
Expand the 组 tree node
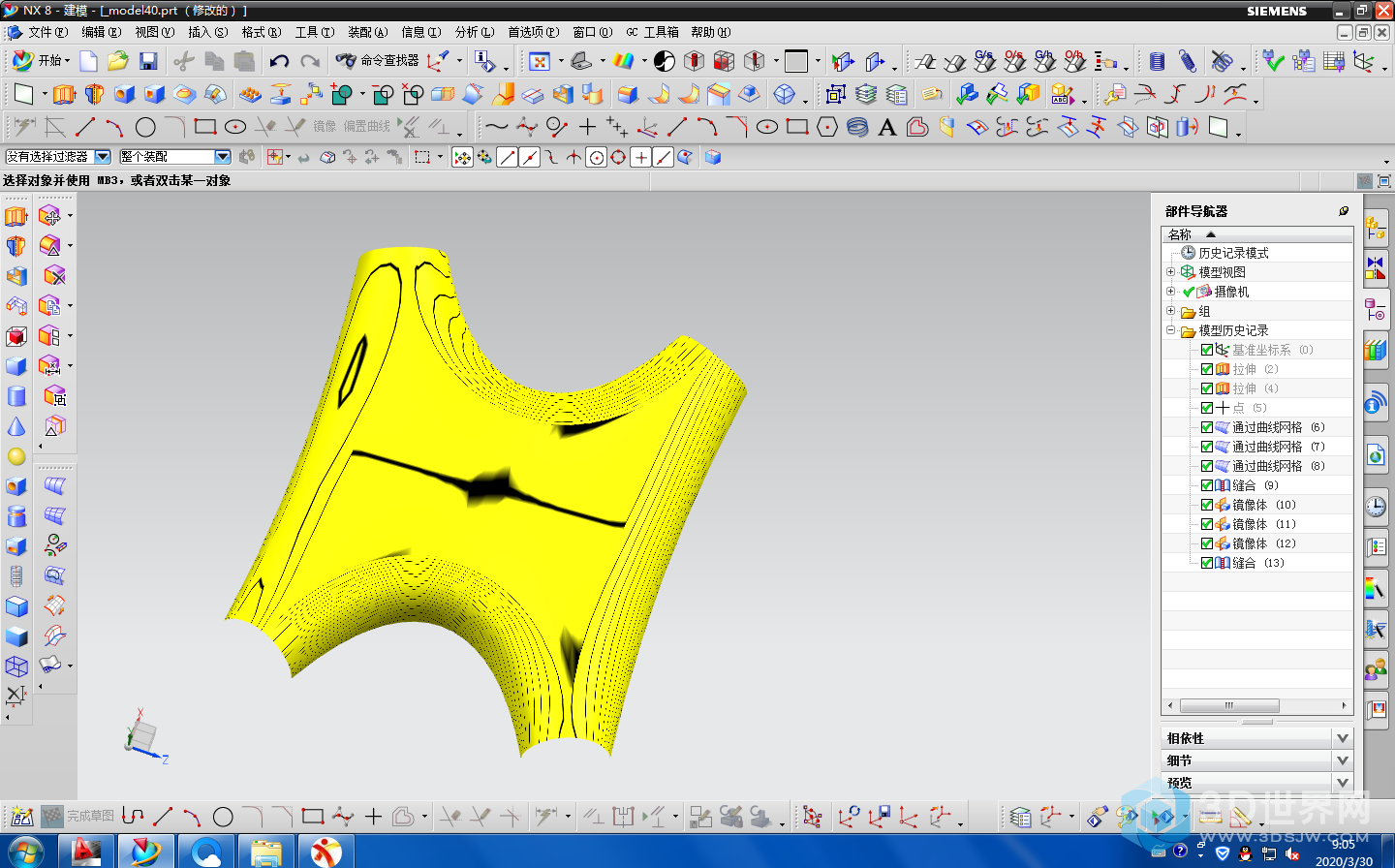coord(1170,311)
